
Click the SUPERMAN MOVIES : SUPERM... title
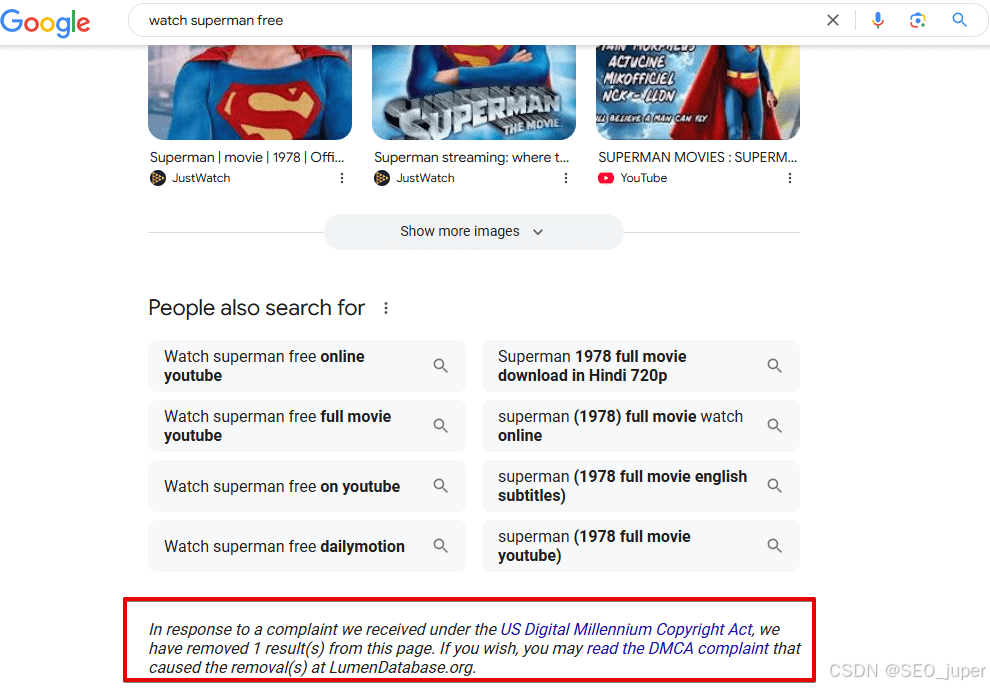[698, 157]
